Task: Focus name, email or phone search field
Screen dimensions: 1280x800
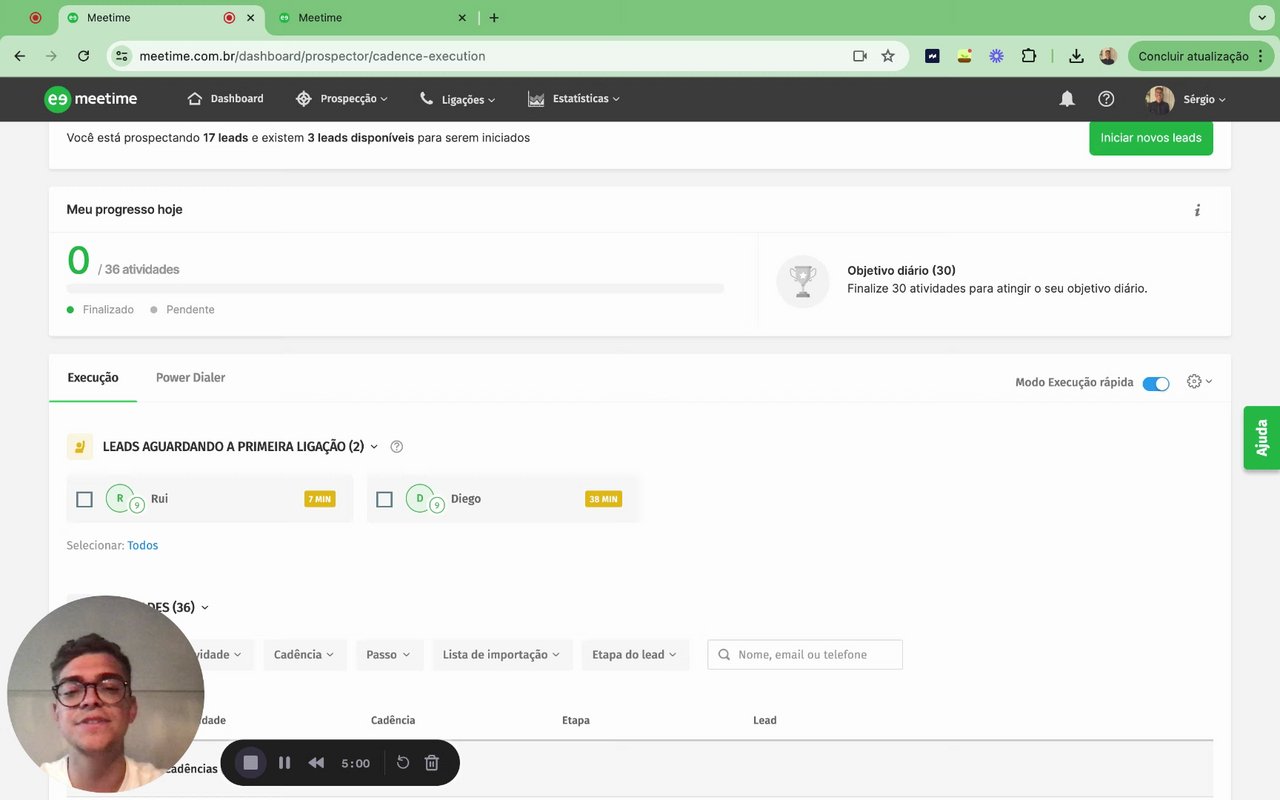Action: click(x=805, y=655)
